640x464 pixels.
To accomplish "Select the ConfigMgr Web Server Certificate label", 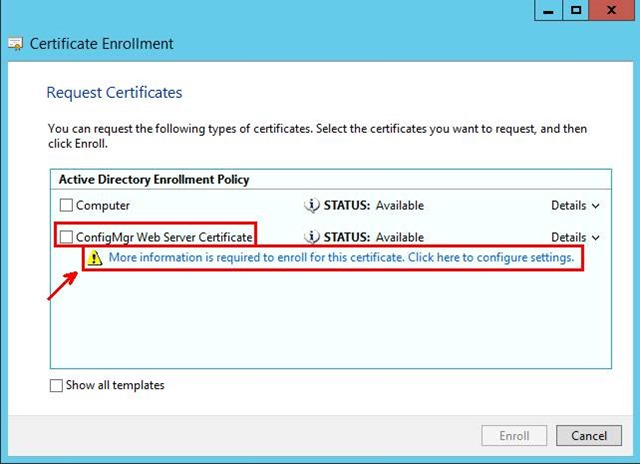I will [x=164, y=237].
